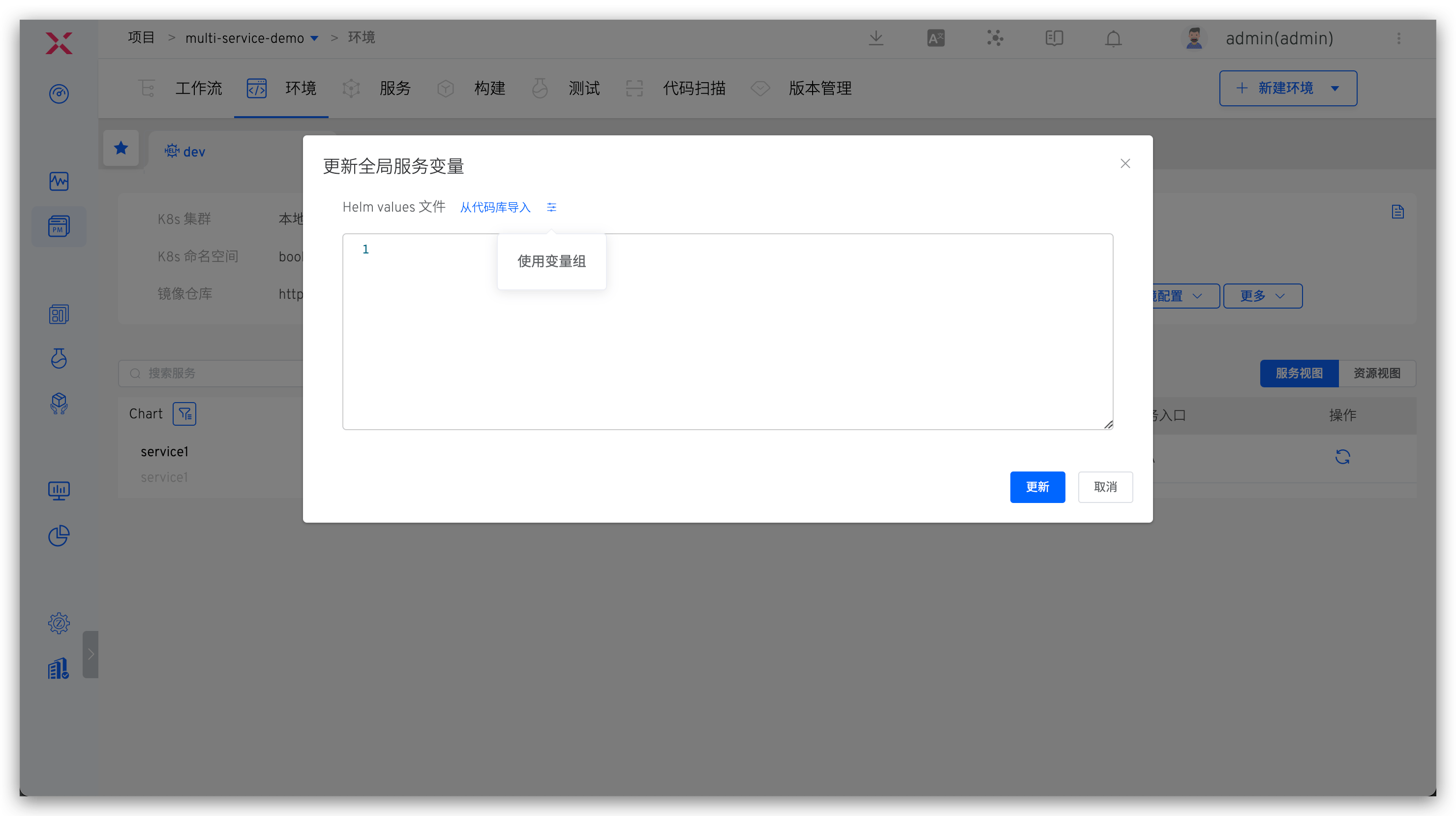Click the 更新 button to save variables
The width and height of the screenshot is (1456, 816).
(x=1038, y=487)
